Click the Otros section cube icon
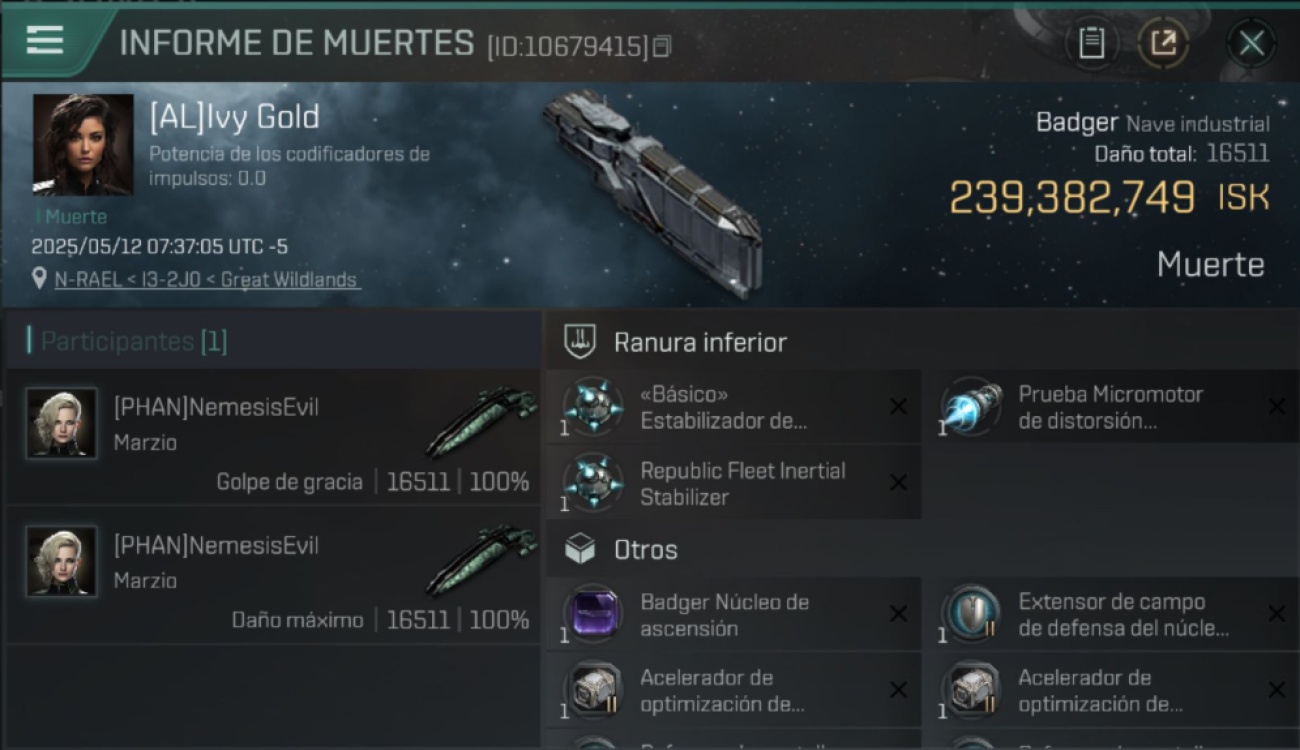This screenshot has width=1300, height=750. click(580, 549)
